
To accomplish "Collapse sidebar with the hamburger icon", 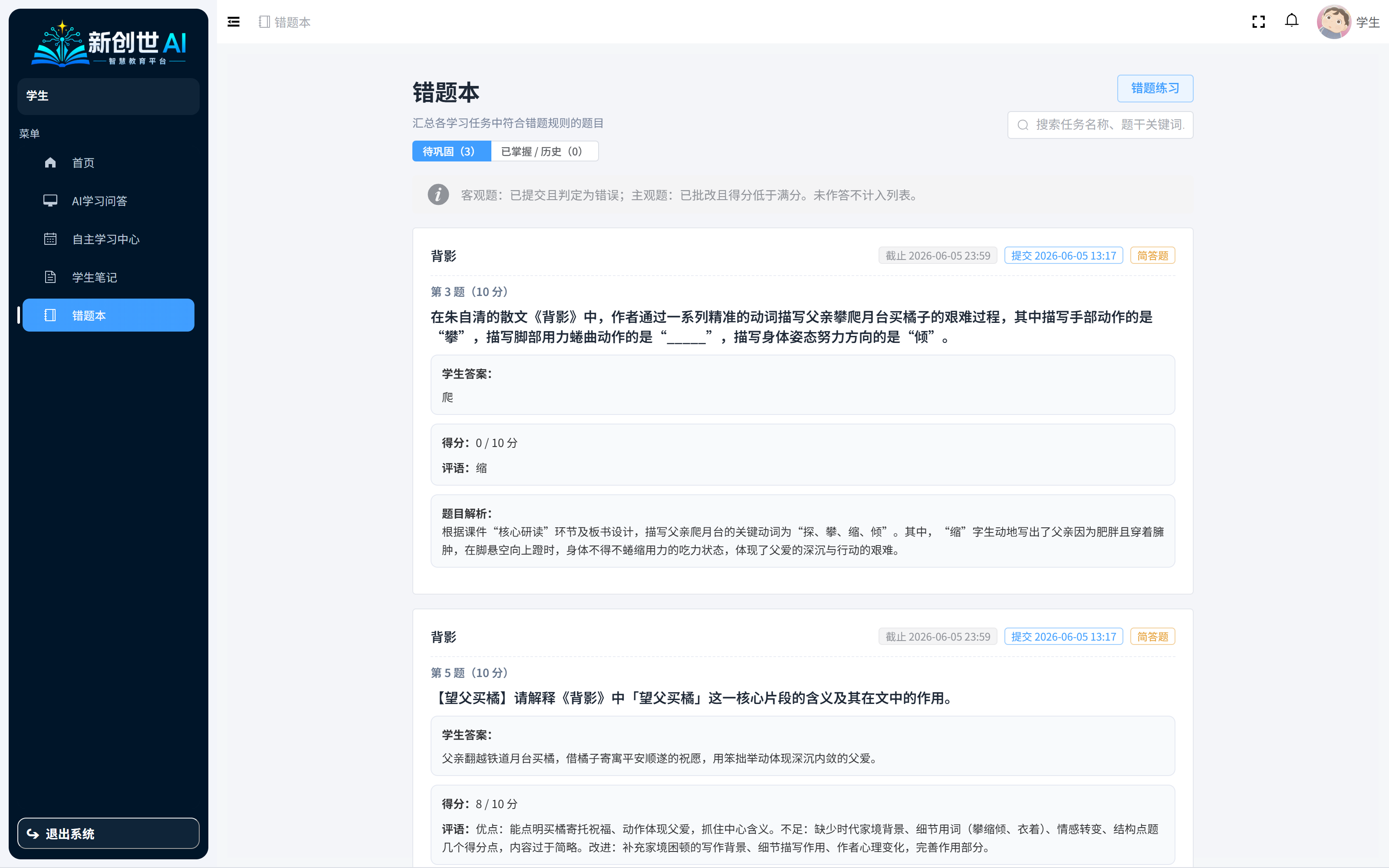I will (x=233, y=22).
